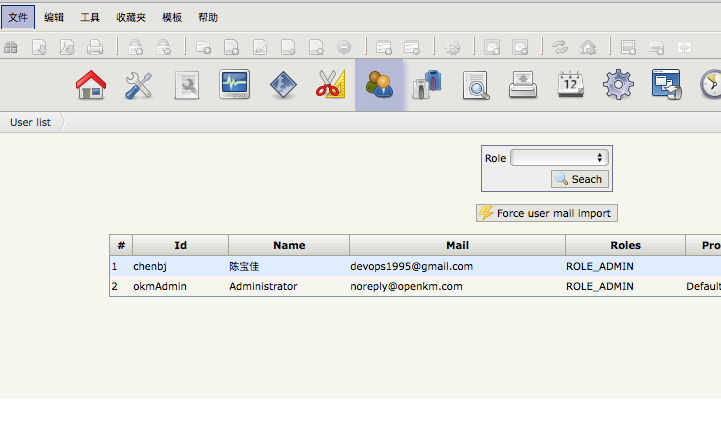Click the gear settings icon
721x432 pixels.
[x=618, y=85]
